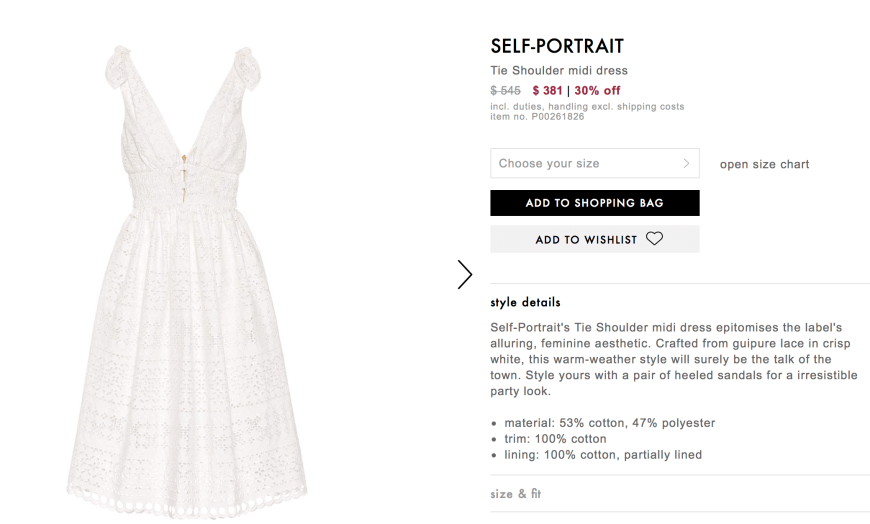Click the 30% off discount label
The height and width of the screenshot is (524, 870).
tap(597, 90)
